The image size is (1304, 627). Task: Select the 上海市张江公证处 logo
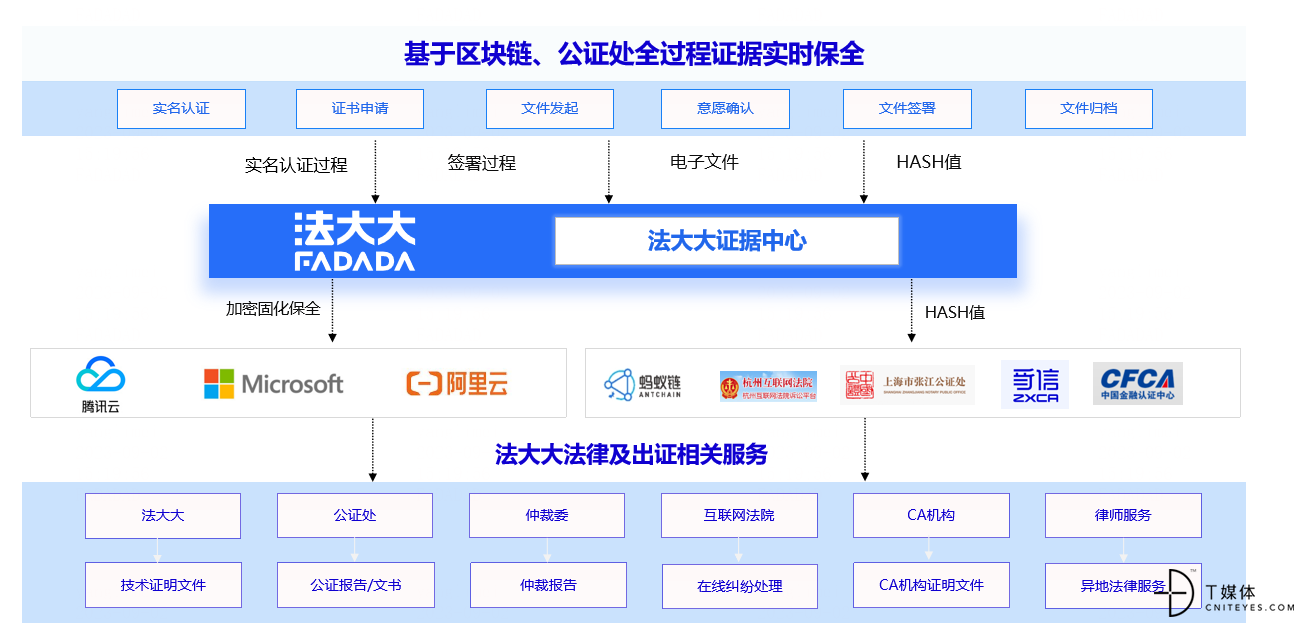[x=907, y=384]
